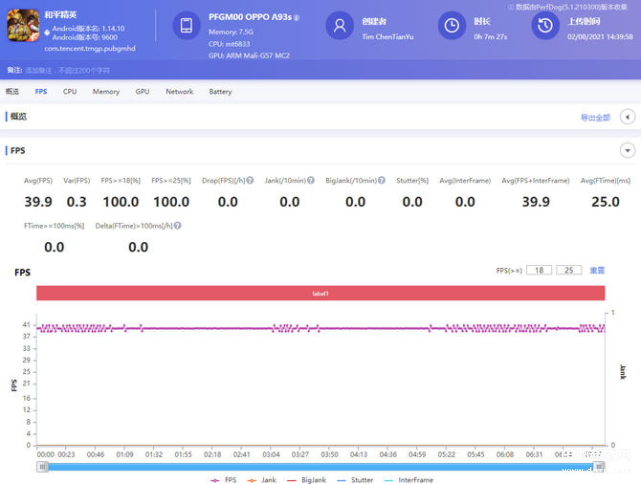
Task: Click the reset link beside FPS thresholds
Action: tap(597, 270)
